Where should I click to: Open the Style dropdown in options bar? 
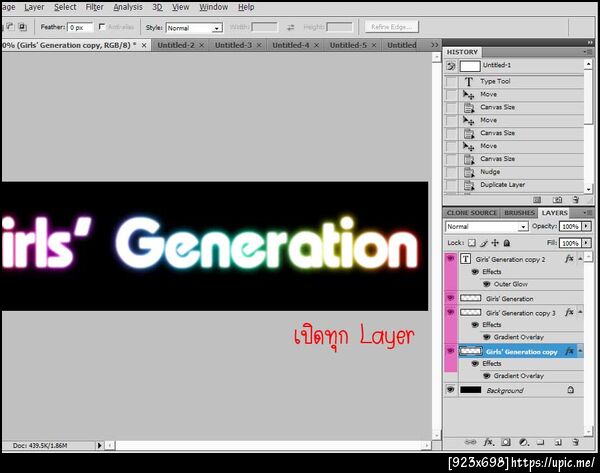(194, 28)
